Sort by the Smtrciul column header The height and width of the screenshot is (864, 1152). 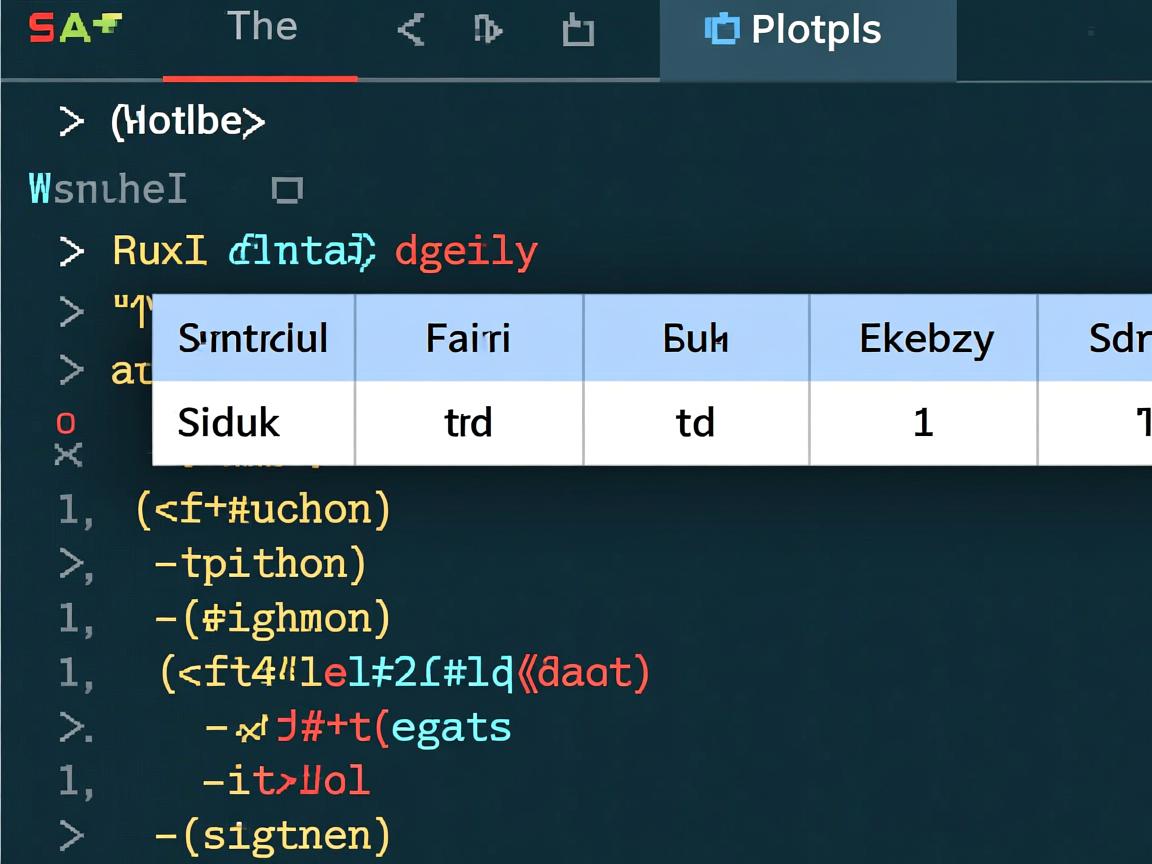(x=253, y=338)
